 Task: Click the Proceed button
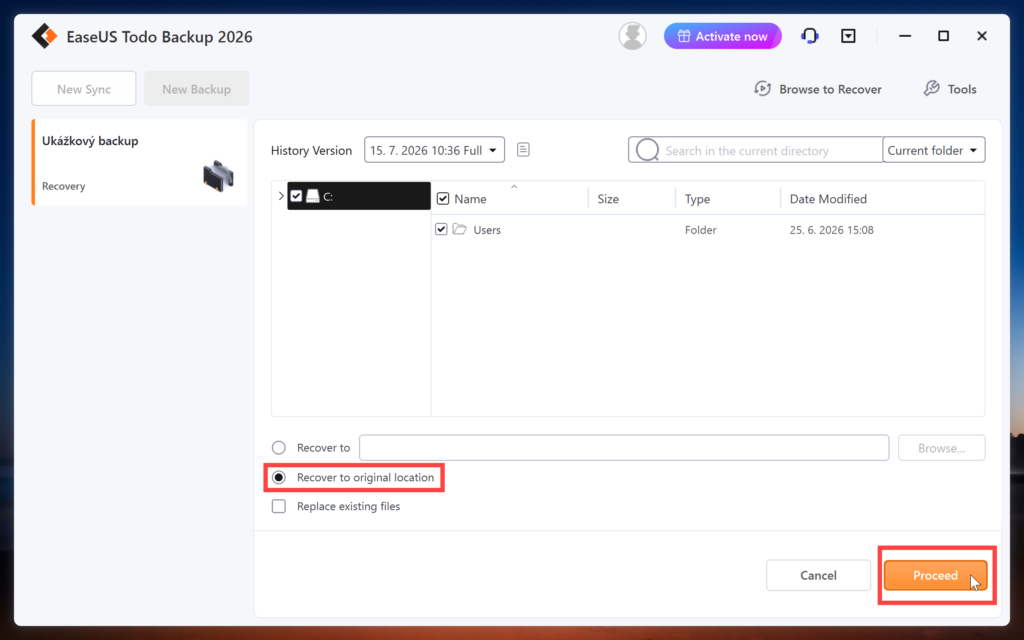point(935,575)
